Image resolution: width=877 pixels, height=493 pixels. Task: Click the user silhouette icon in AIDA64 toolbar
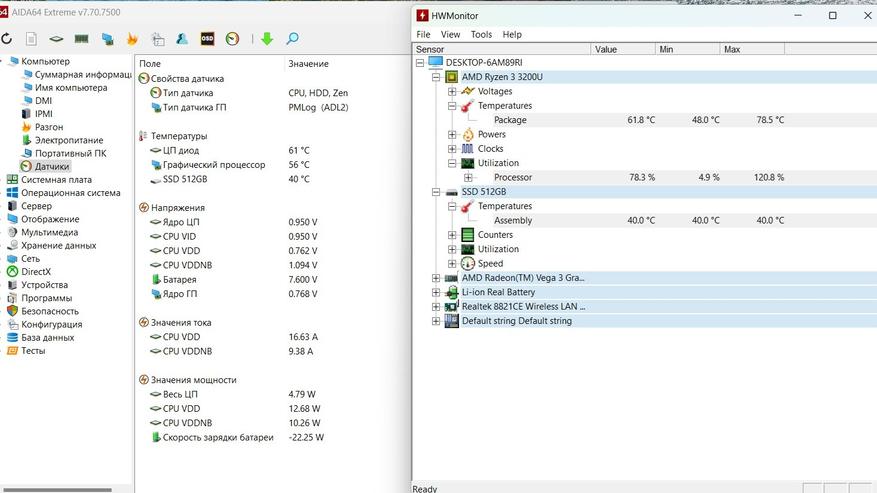(x=182, y=39)
